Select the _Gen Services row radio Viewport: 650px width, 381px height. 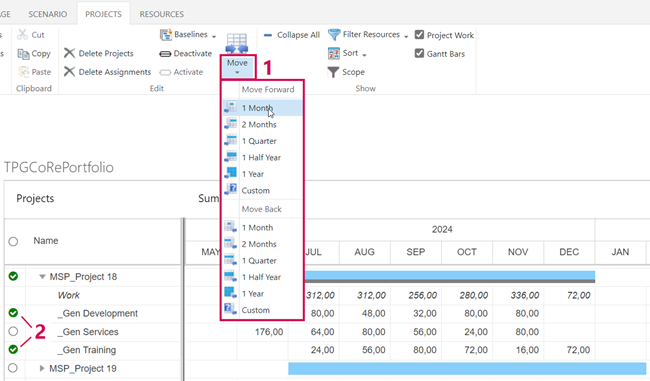point(13,331)
